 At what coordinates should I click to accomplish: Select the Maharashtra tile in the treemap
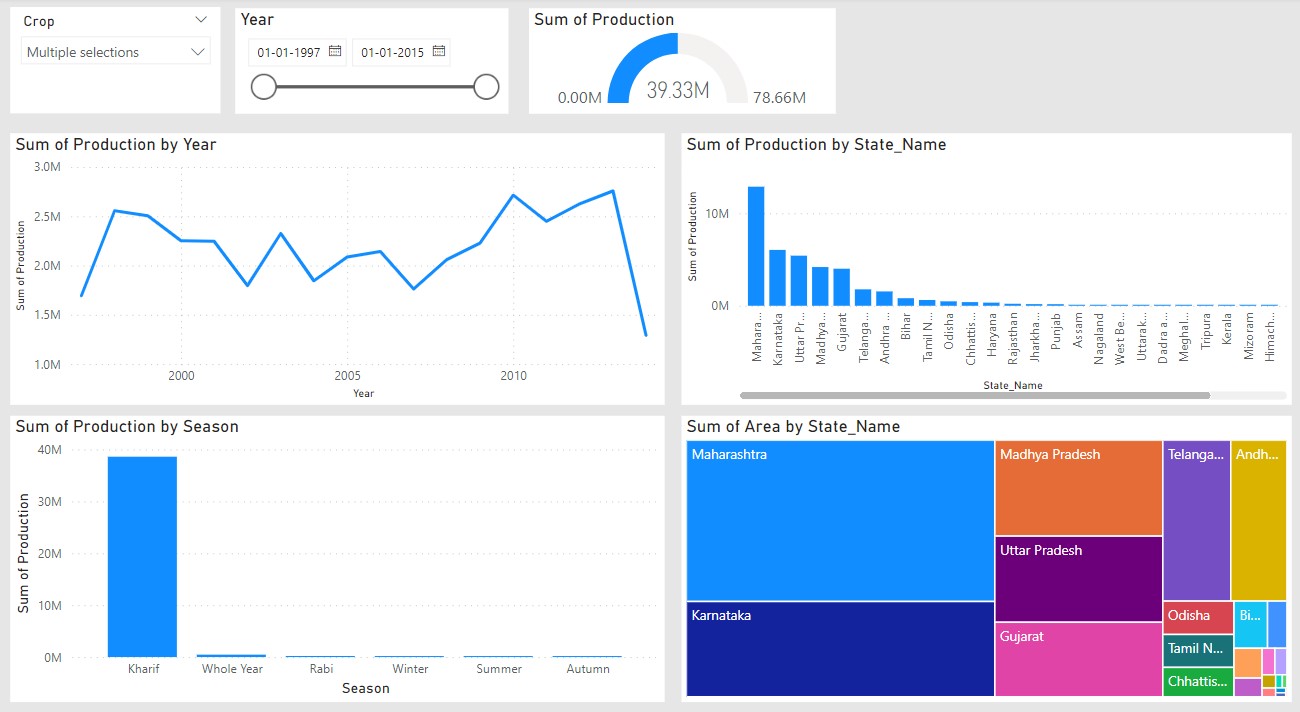[x=840, y=520]
